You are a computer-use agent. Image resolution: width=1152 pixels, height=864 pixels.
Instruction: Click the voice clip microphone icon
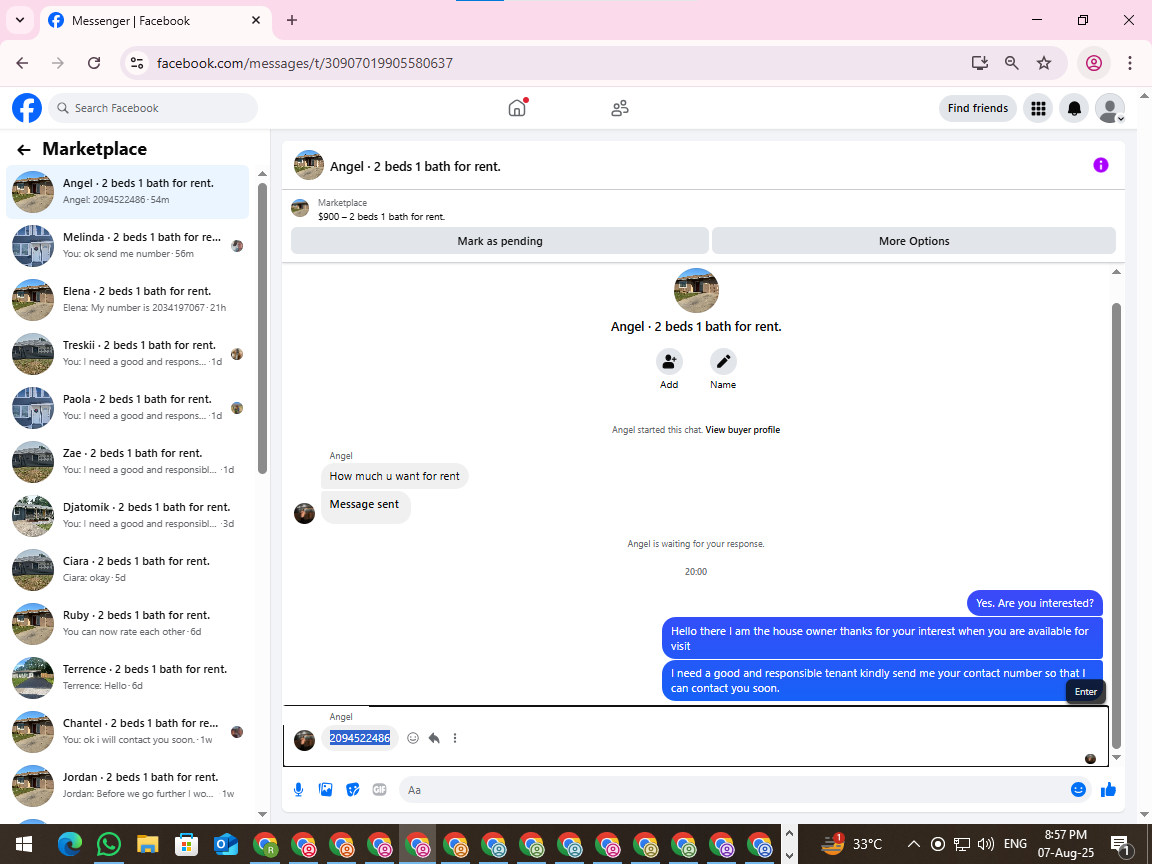[298, 790]
